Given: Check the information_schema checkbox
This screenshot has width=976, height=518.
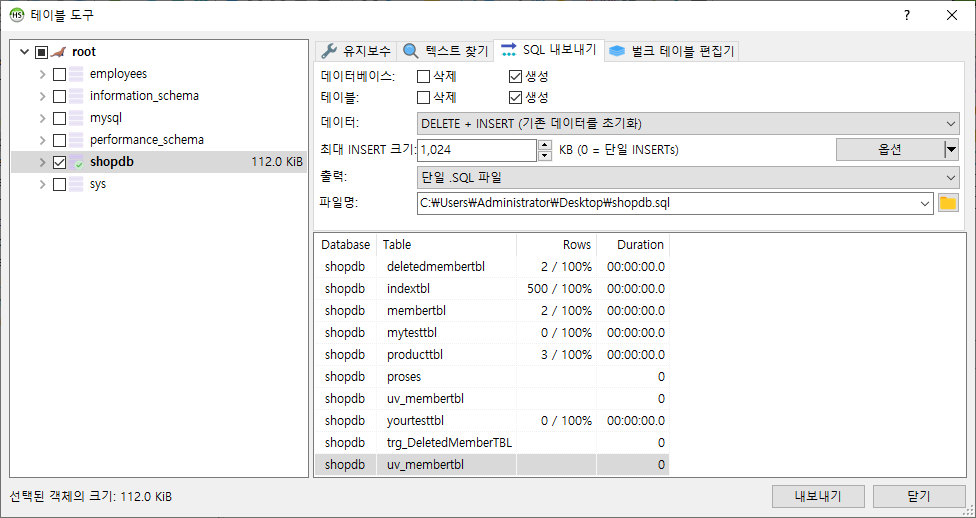Looking at the screenshot, I should coord(59,97).
